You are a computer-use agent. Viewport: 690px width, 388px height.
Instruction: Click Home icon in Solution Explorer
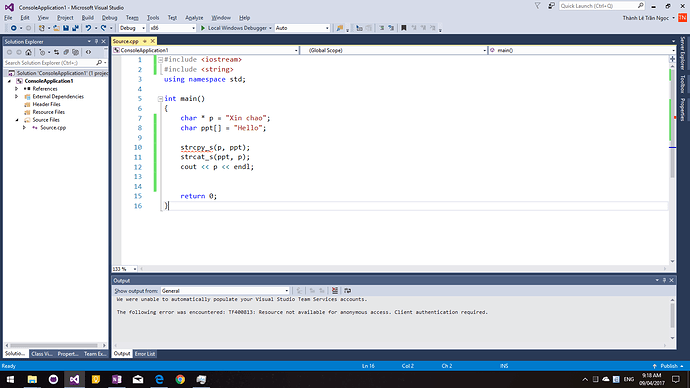click(28, 52)
